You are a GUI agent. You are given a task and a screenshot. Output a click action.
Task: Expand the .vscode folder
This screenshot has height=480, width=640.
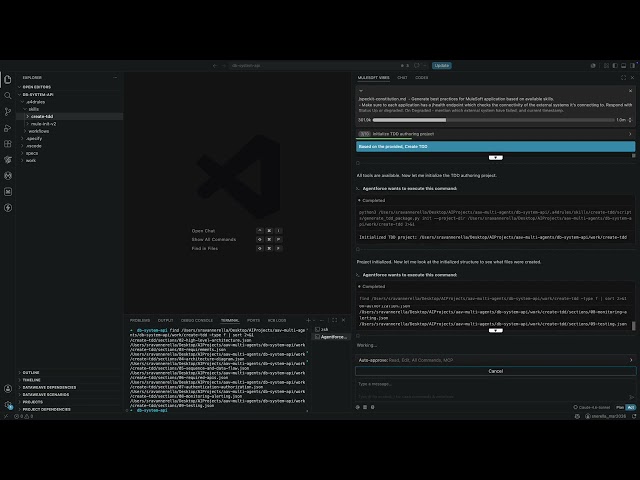click(33, 146)
